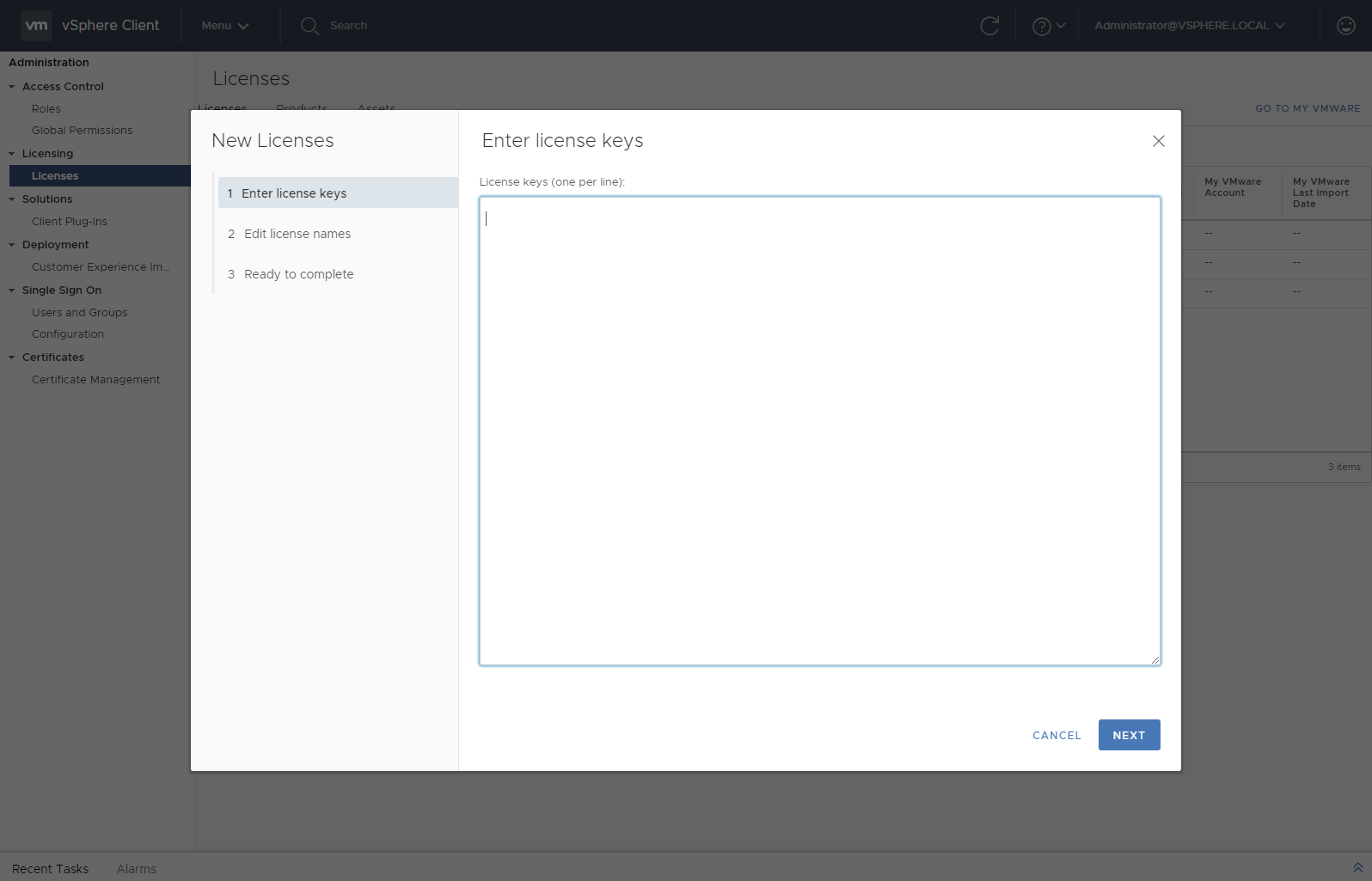This screenshot has height=881, width=1372.
Task: Close the New Licenses dialog
Action: 1158,141
